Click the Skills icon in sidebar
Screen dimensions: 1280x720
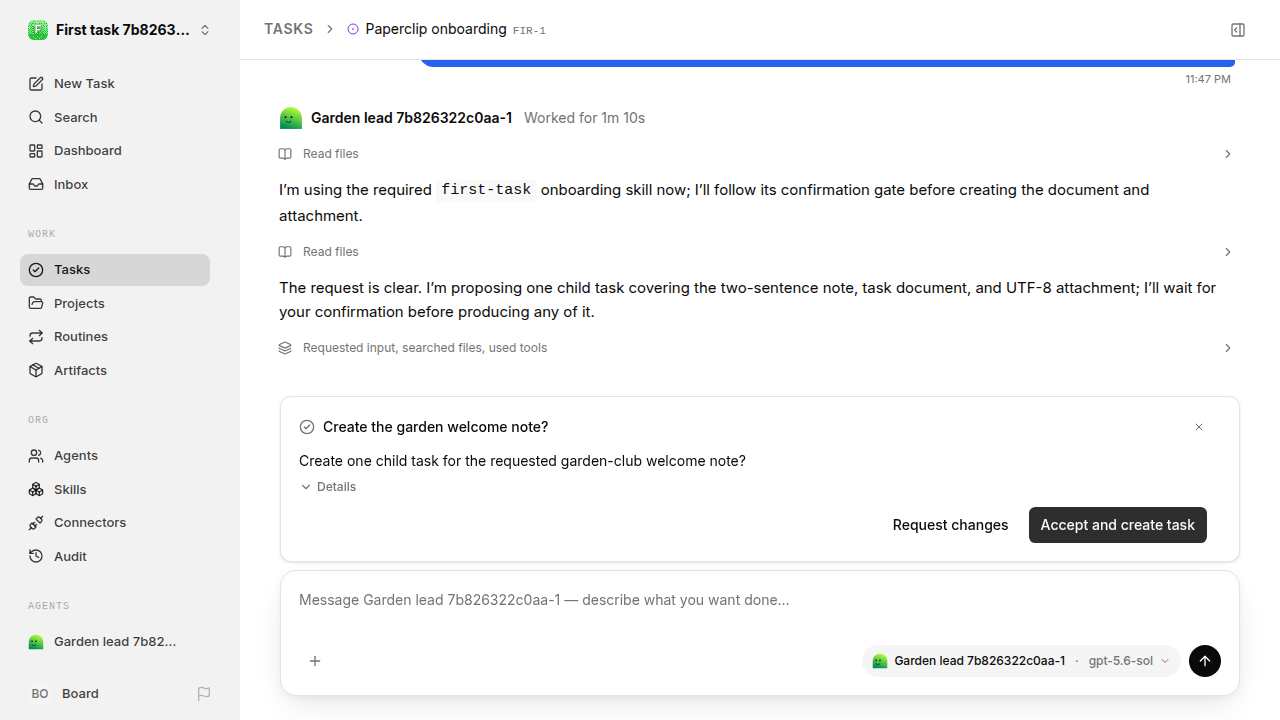(x=36, y=489)
